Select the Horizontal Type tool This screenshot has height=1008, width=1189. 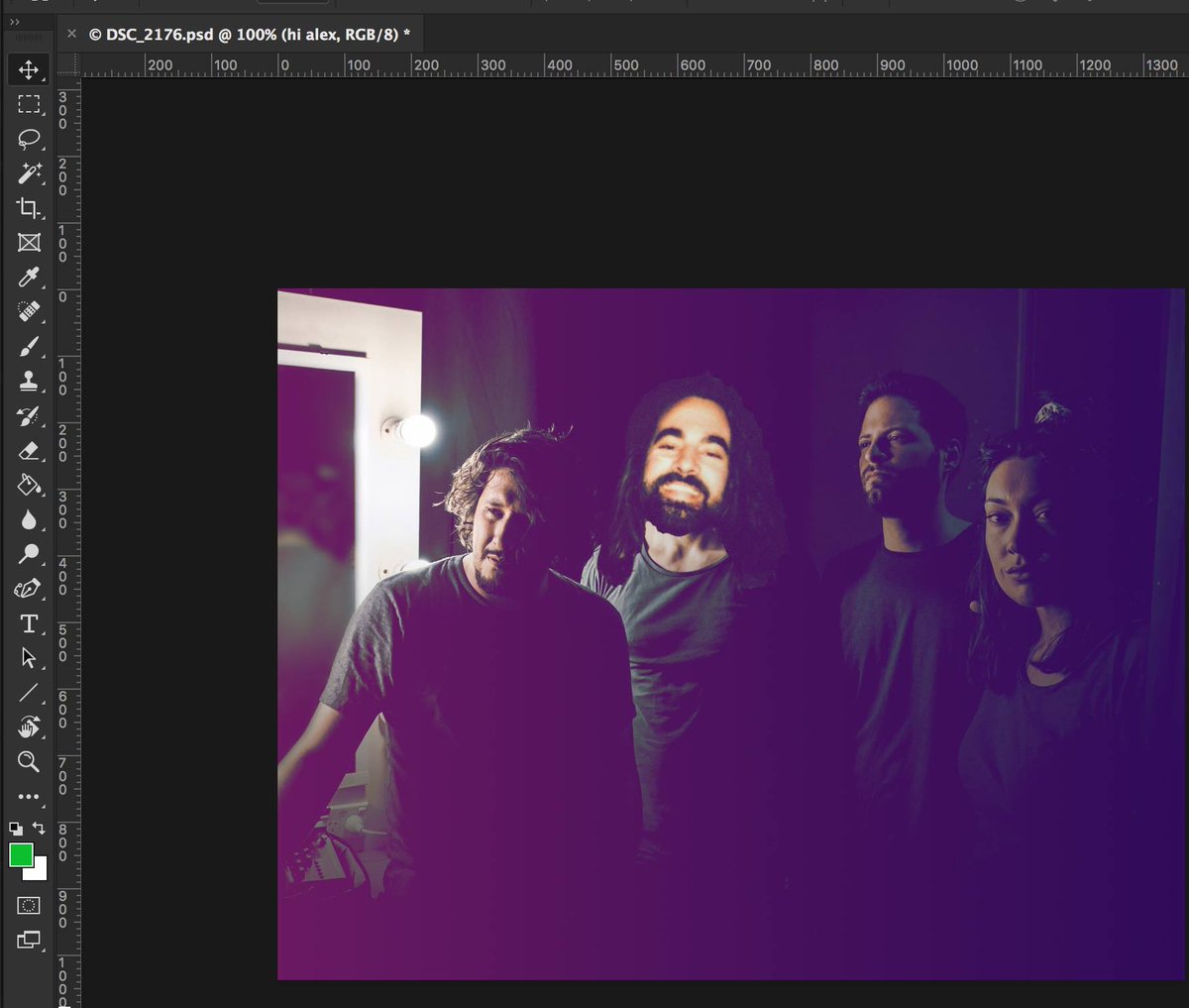point(29,623)
